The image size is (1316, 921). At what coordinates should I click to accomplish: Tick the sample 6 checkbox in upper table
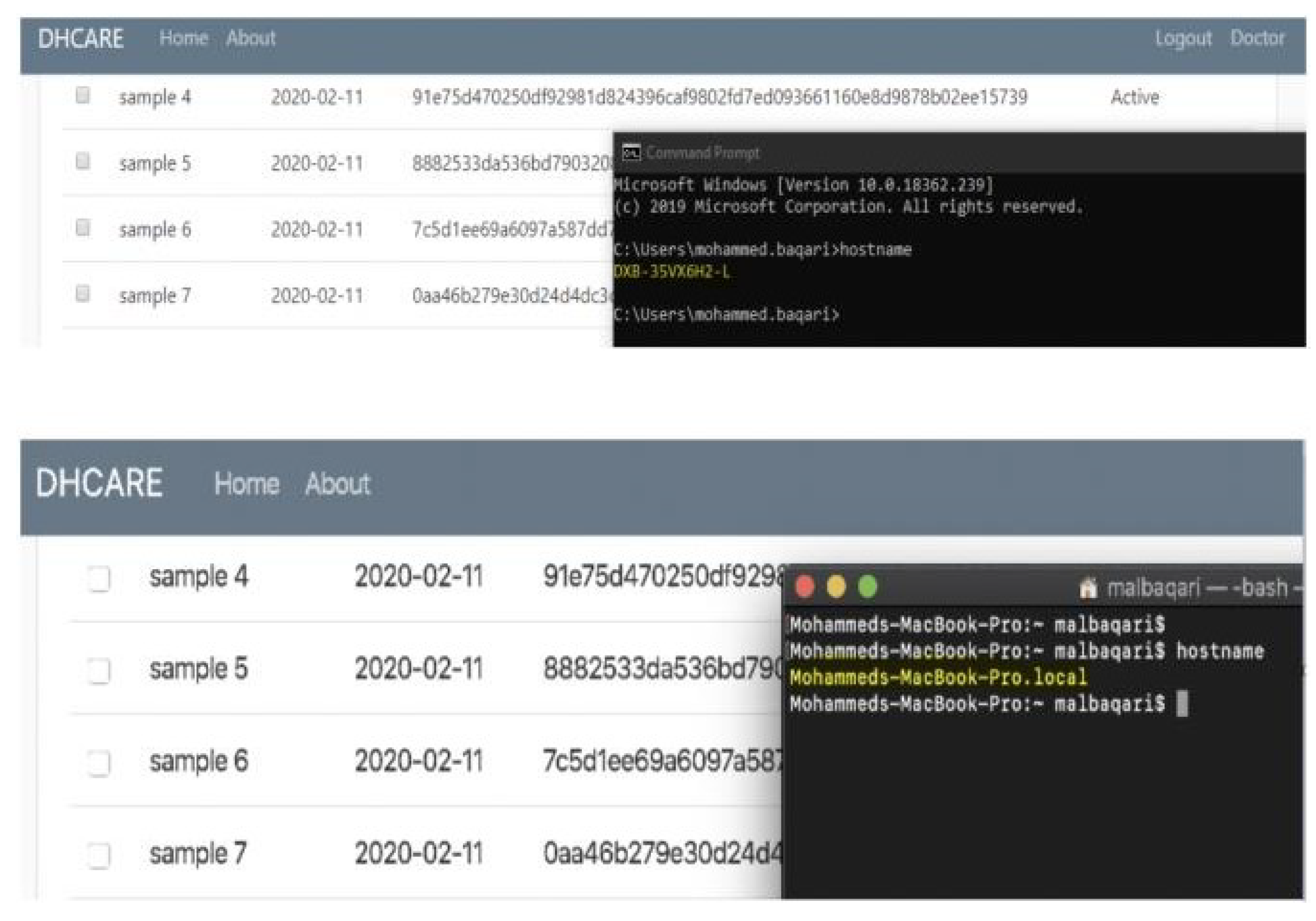pos(83,227)
